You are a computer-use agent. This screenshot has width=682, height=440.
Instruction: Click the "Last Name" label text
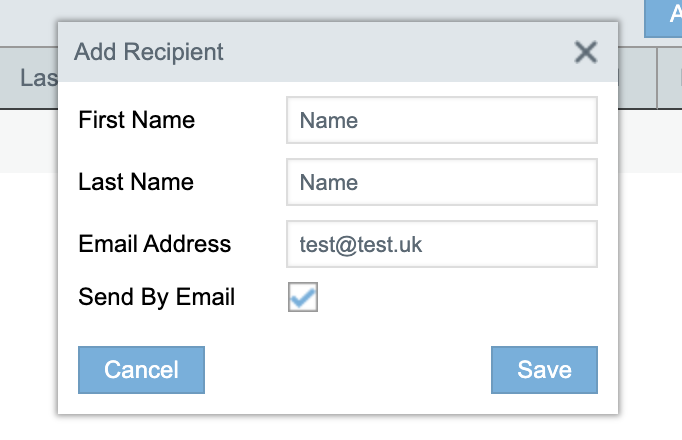(x=136, y=182)
